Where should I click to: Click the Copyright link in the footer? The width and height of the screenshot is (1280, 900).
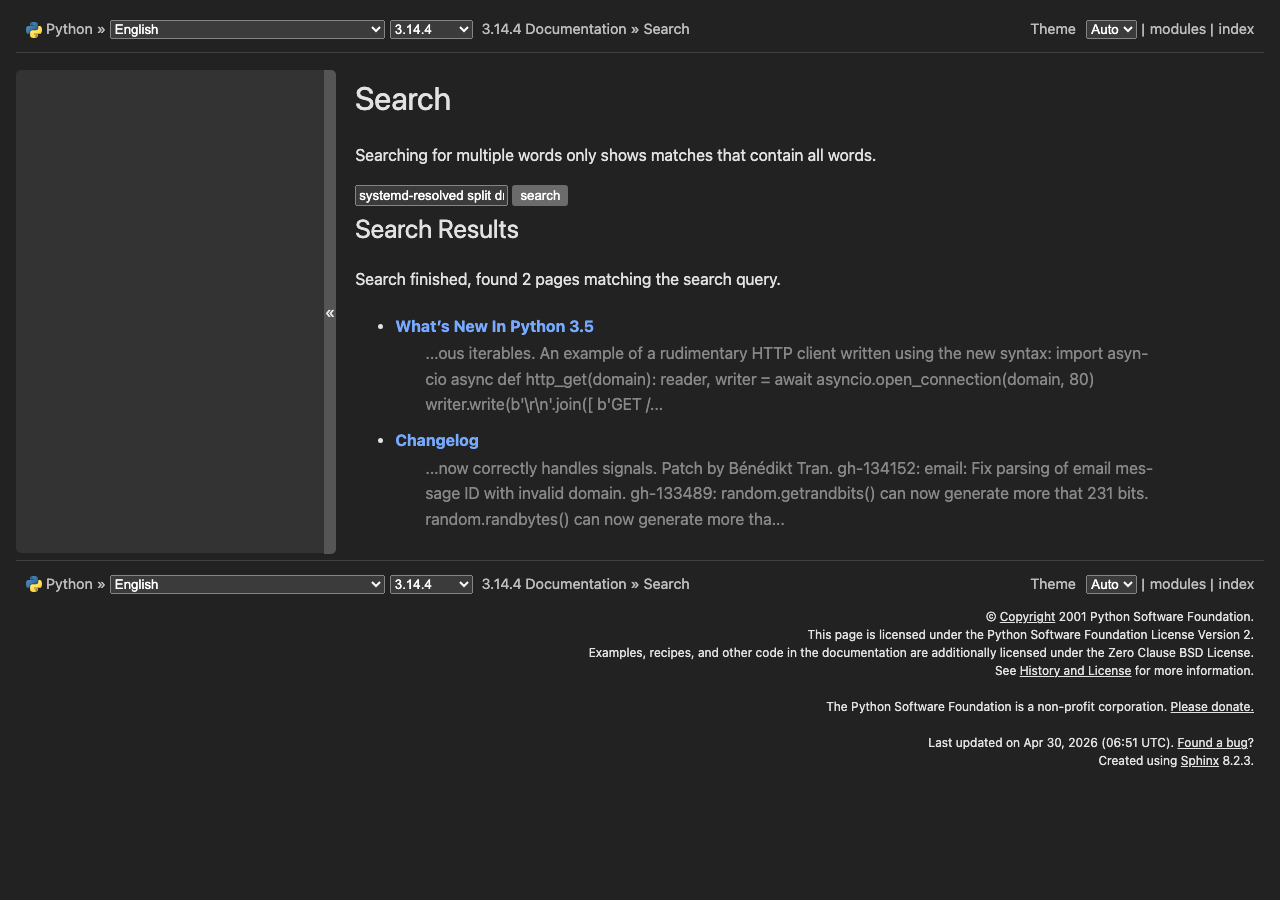point(1027,616)
